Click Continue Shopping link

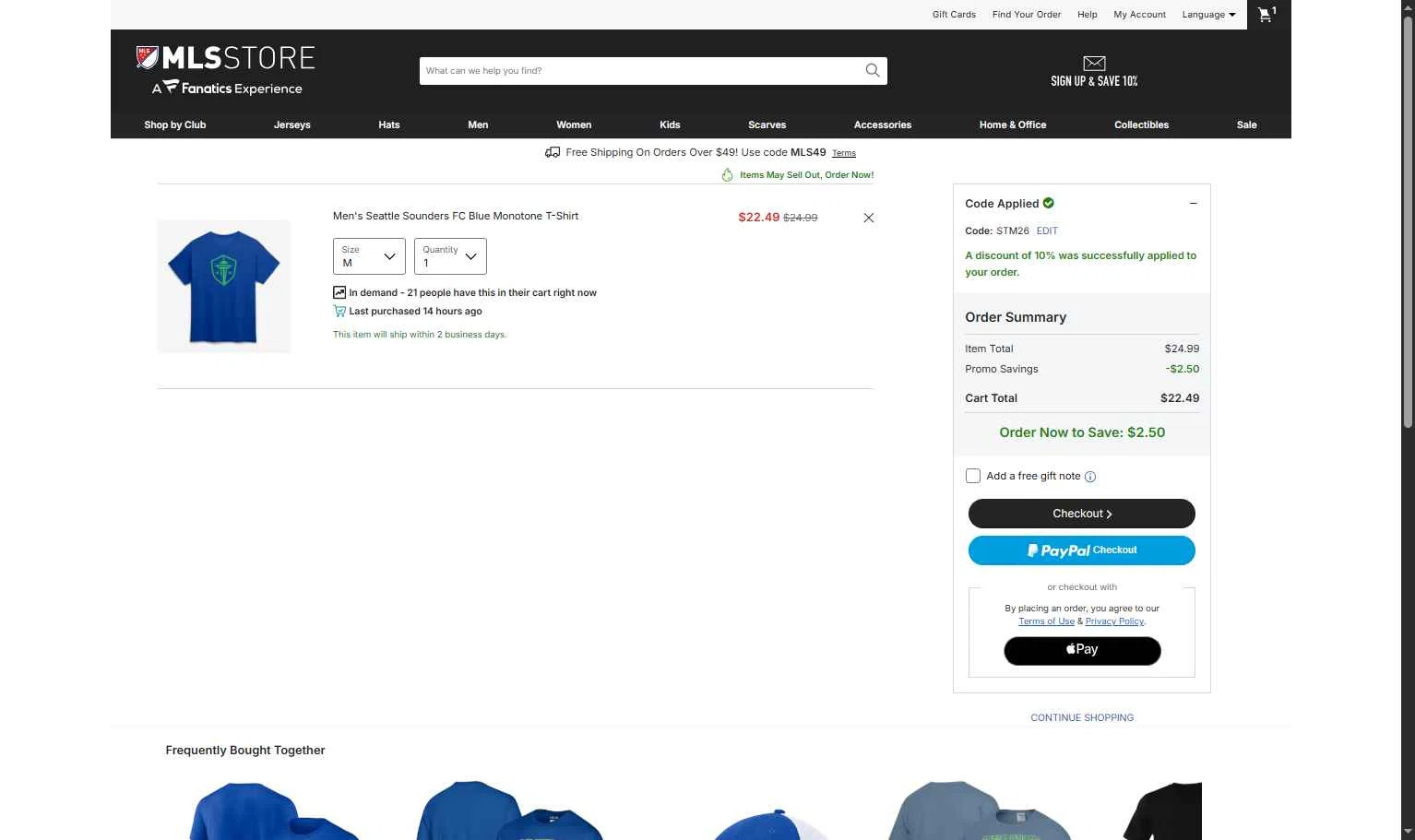coord(1082,717)
